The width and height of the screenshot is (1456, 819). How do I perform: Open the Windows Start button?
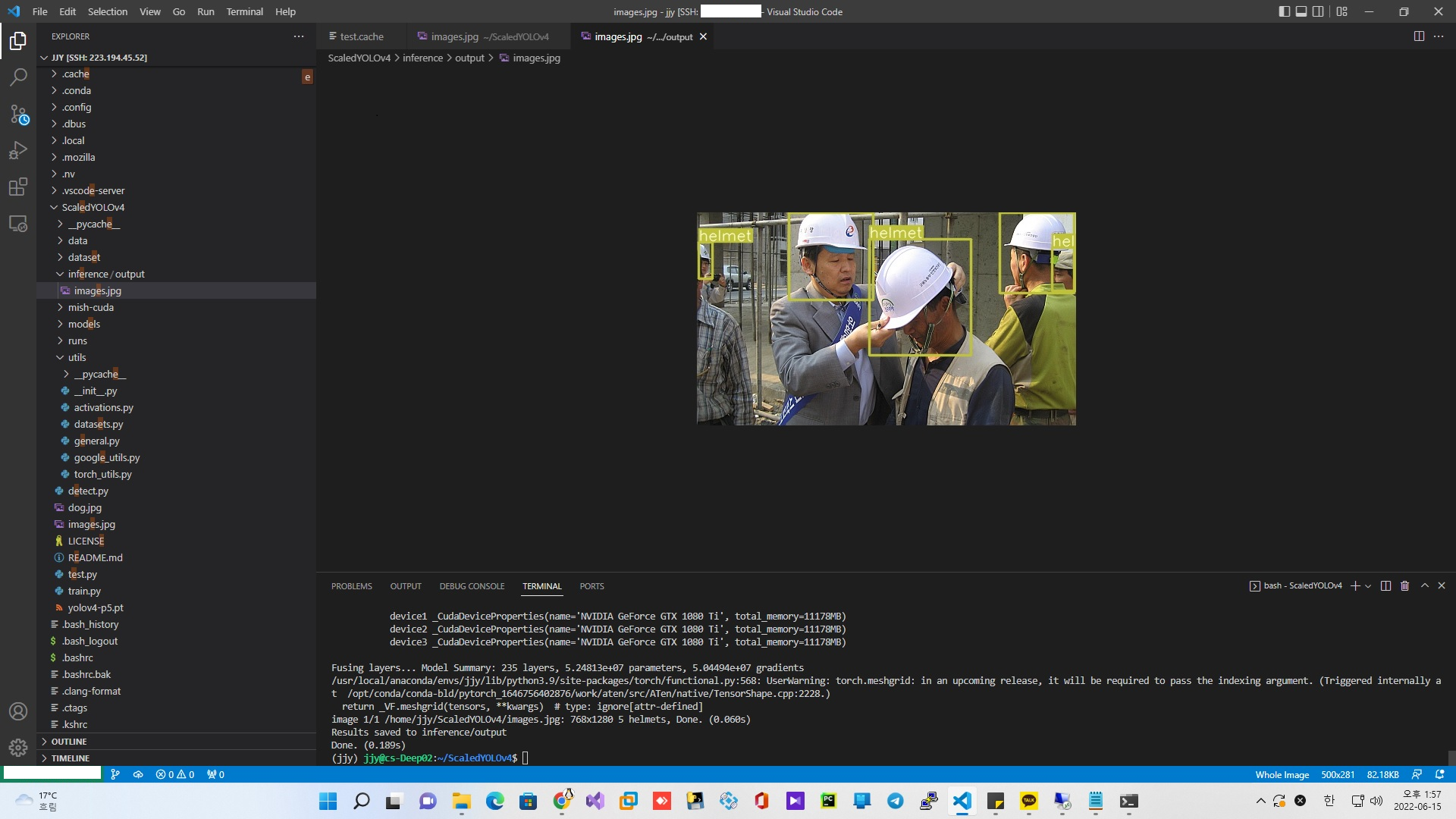328,801
